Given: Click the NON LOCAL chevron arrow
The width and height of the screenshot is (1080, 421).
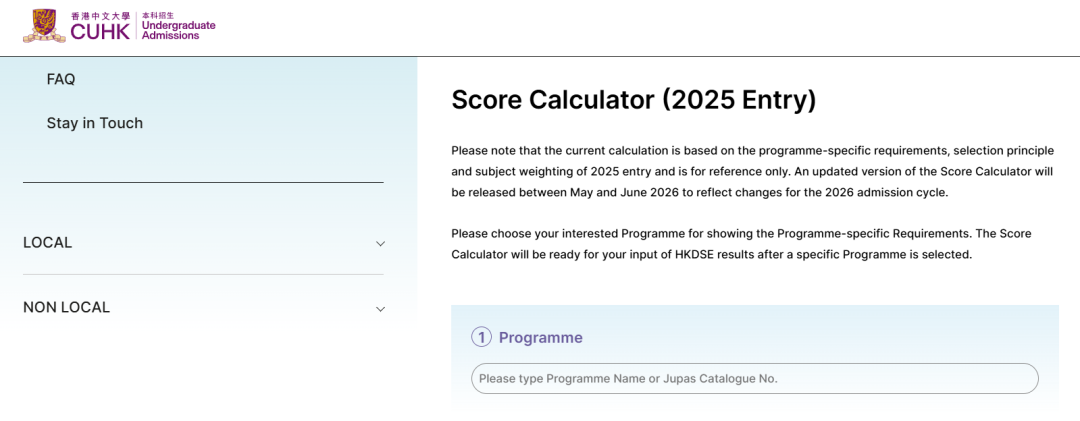Looking at the screenshot, I should (380, 309).
